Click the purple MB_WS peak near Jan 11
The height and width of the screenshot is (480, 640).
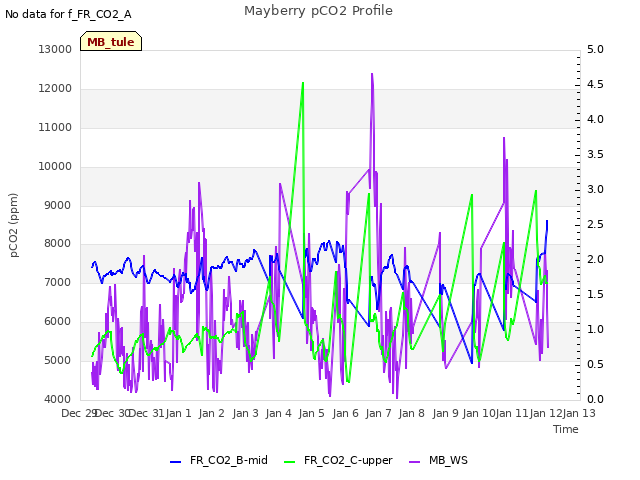pyautogui.click(x=504, y=138)
